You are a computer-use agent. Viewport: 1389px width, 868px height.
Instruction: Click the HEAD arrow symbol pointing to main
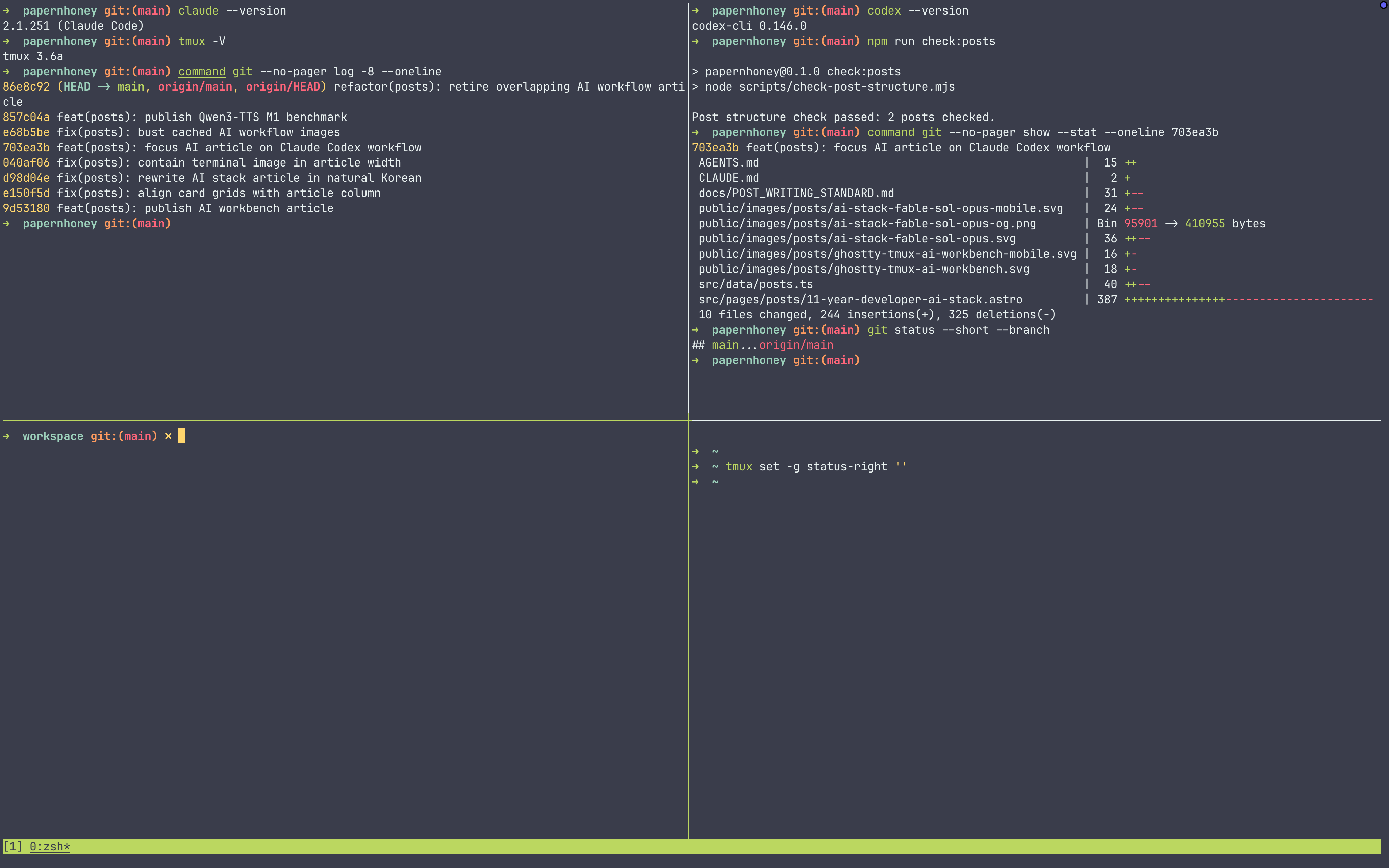(x=104, y=87)
